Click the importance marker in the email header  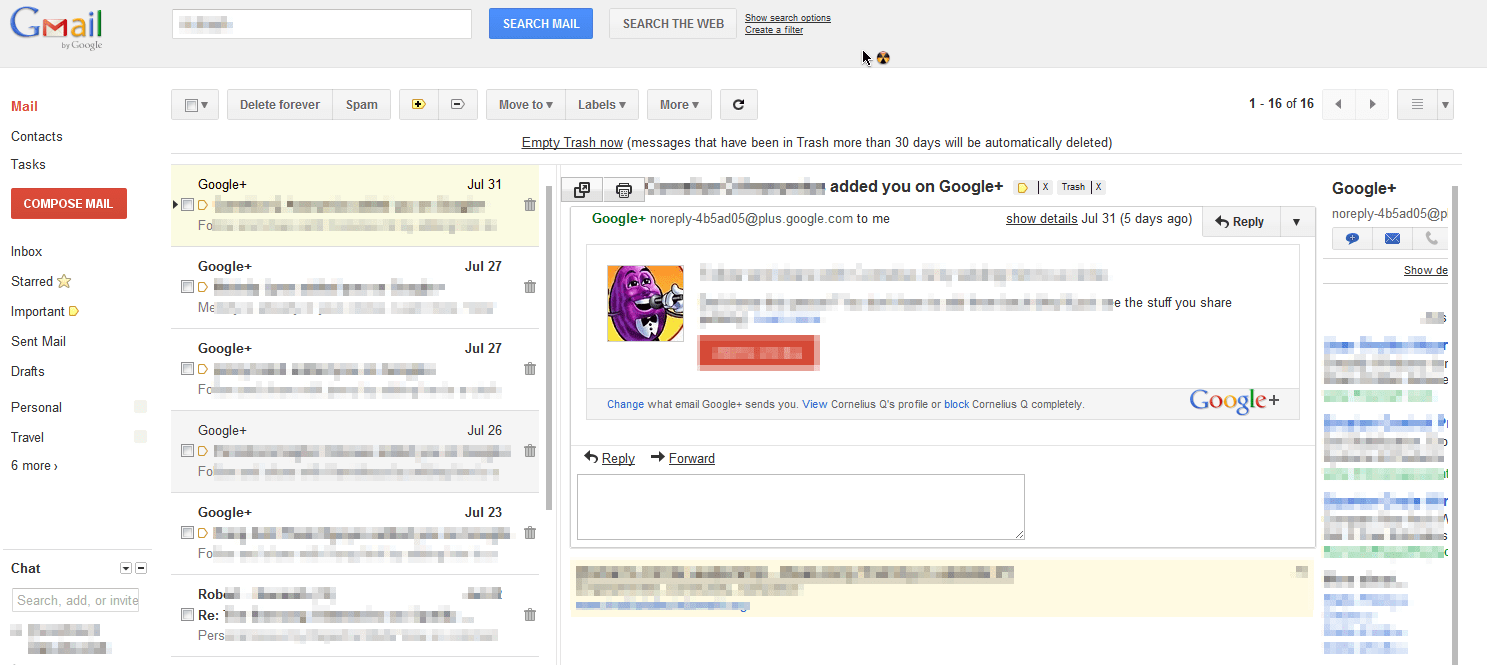tap(1023, 188)
